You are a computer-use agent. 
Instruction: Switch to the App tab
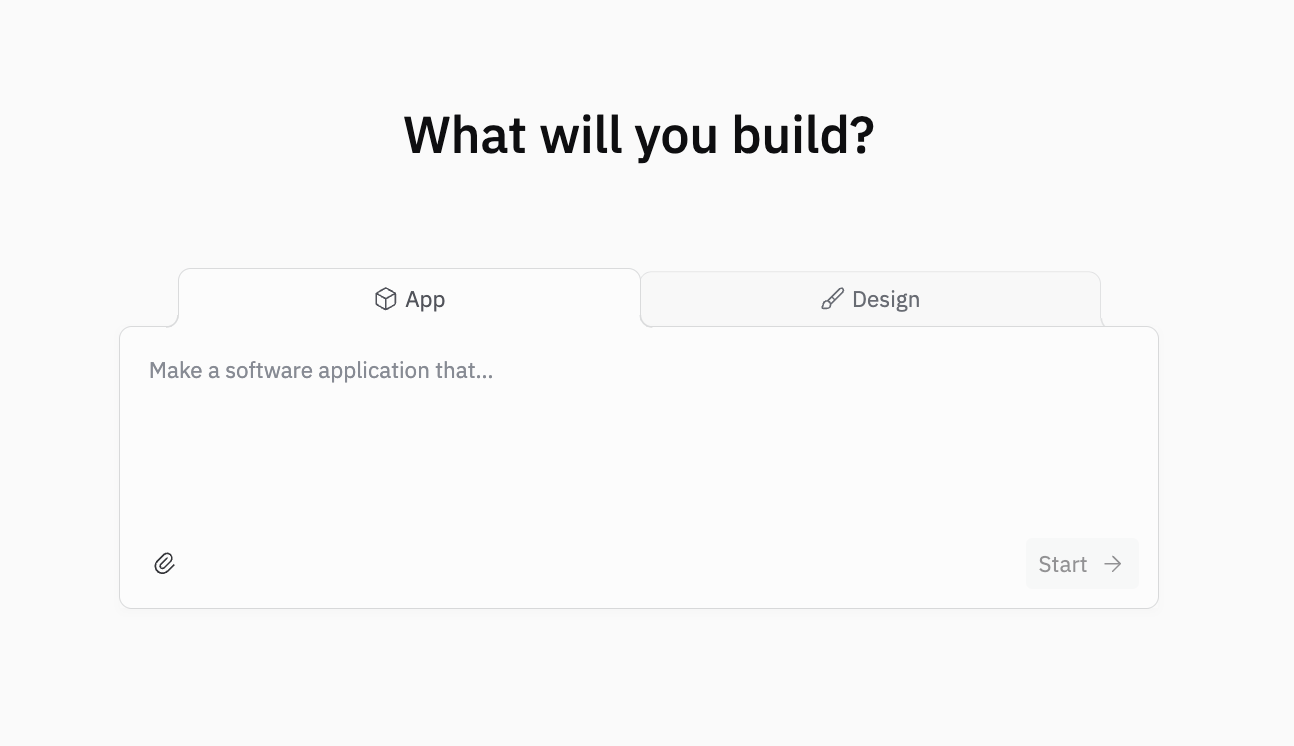[x=409, y=298]
